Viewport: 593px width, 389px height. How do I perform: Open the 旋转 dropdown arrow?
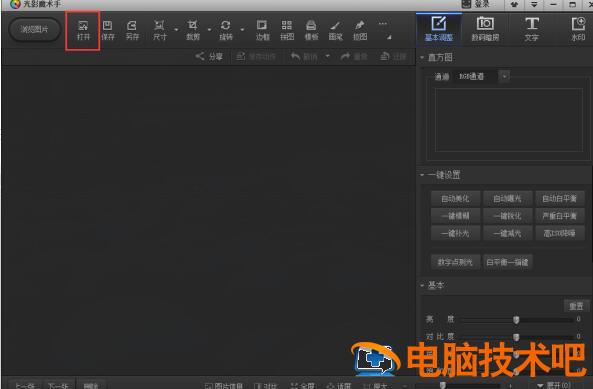click(242, 29)
